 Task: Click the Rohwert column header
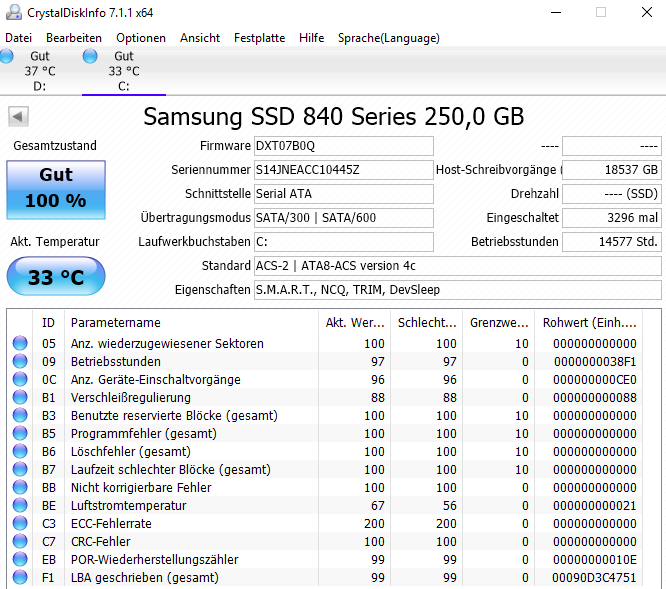[x=589, y=323]
